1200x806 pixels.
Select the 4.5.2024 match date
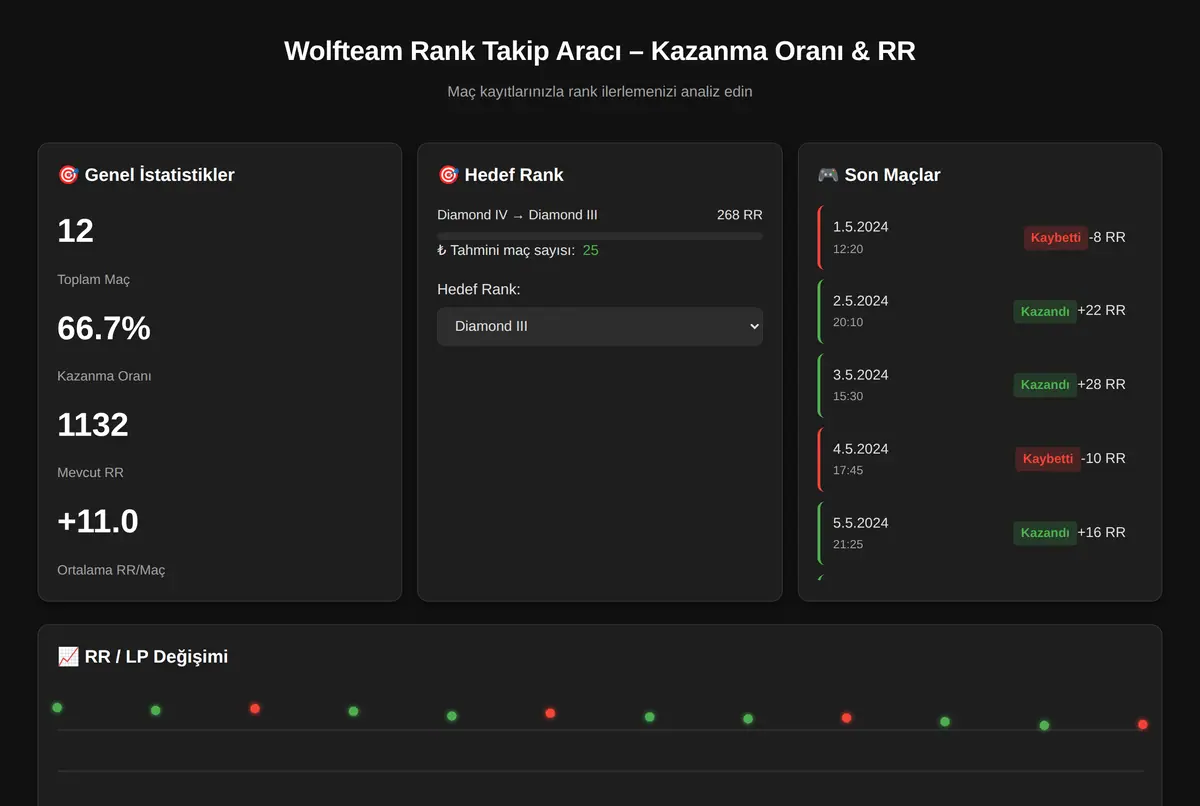pos(860,449)
